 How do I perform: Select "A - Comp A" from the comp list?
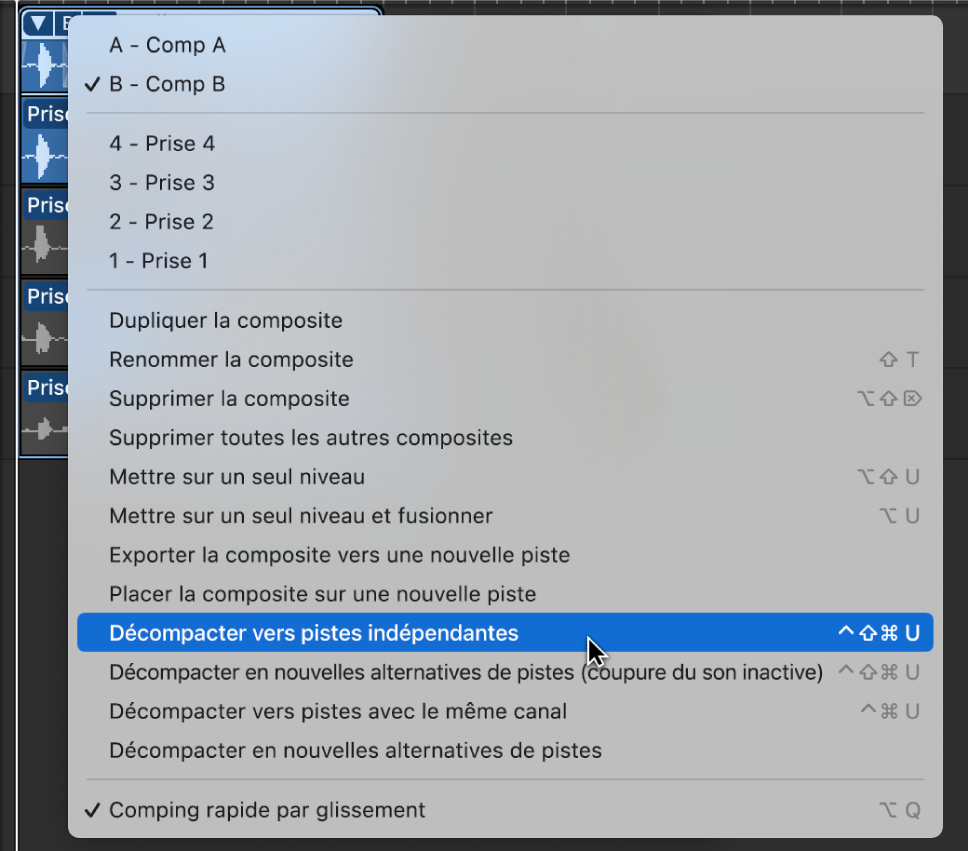tap(167, 45)
